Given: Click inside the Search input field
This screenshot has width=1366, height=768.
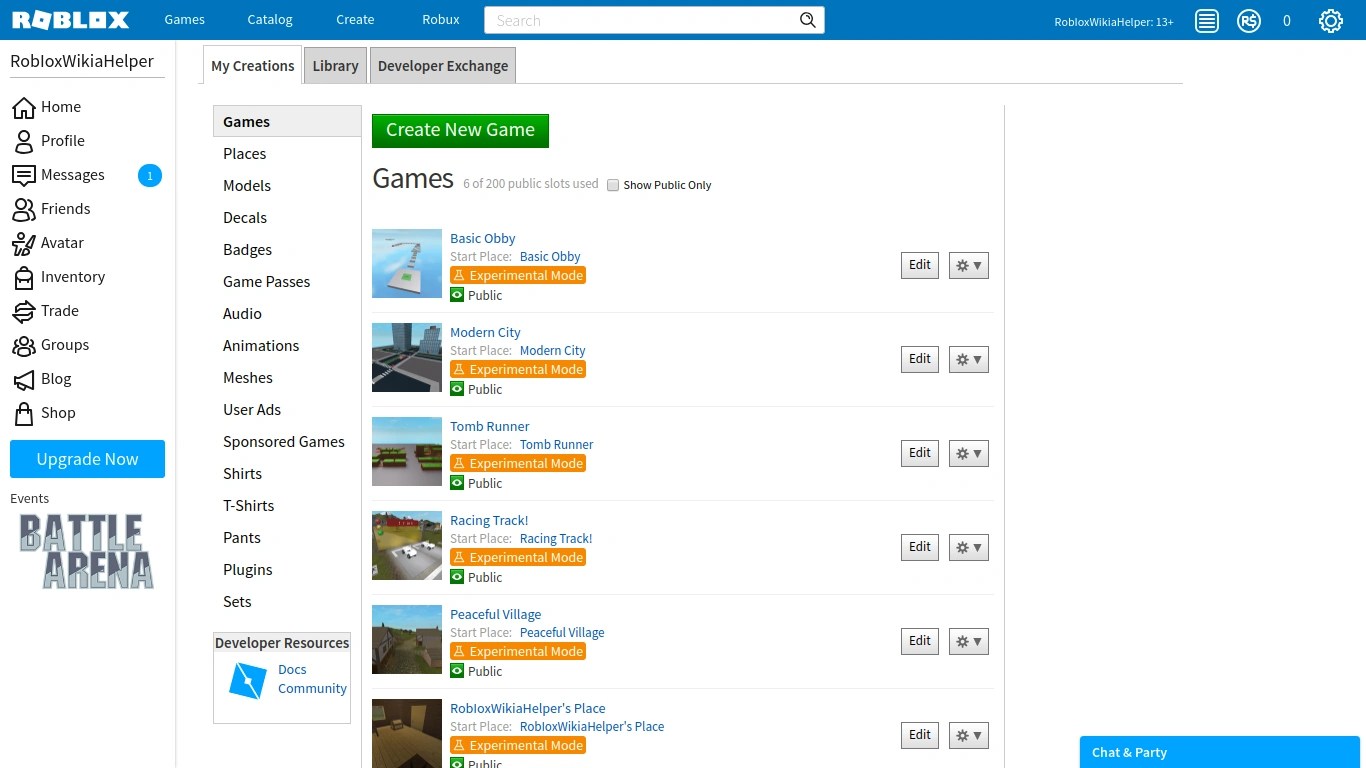Looking at the screenshot, I should [640, 20].
